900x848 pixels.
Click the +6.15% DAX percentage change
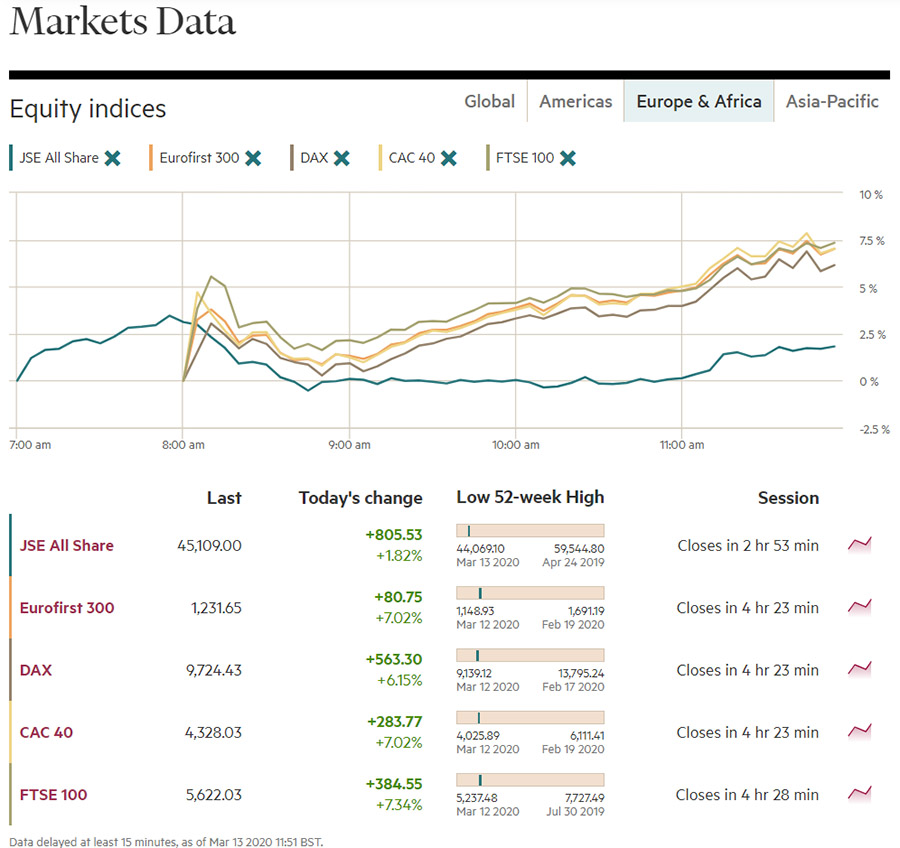pos(399,680)
